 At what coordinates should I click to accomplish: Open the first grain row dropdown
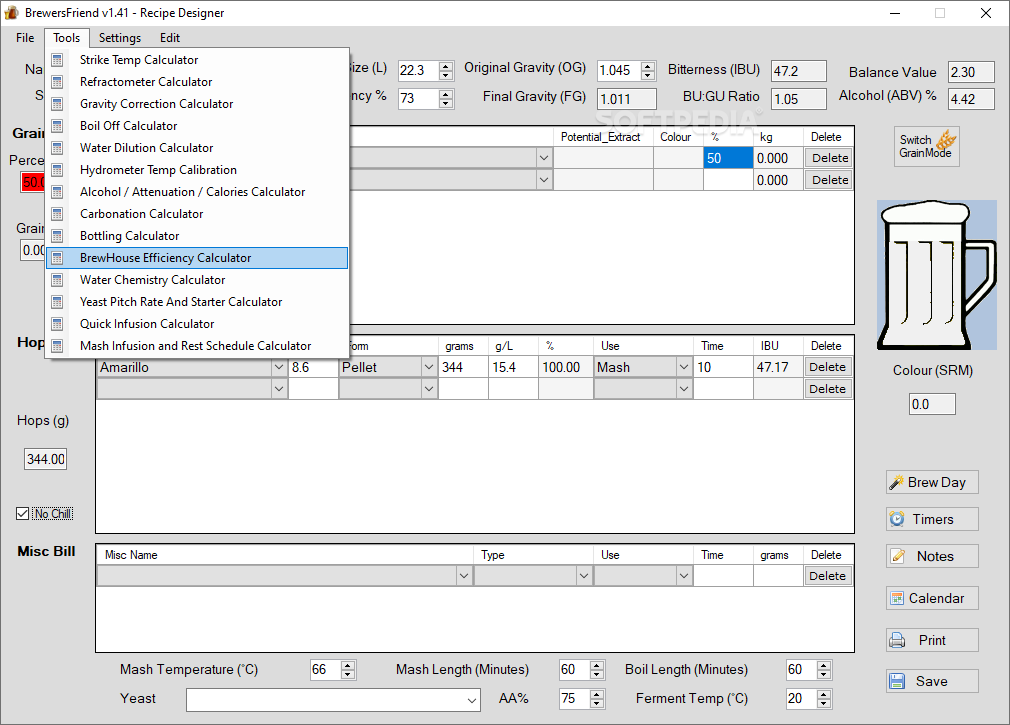coord(544,158)
